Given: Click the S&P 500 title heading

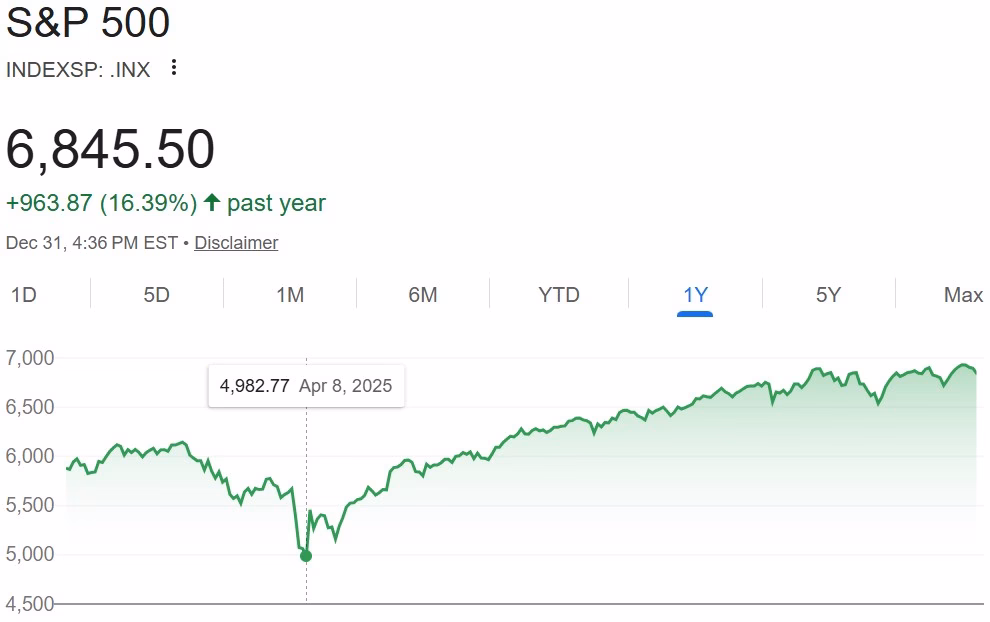Looking at the screenshot, I should click(88, 22).
